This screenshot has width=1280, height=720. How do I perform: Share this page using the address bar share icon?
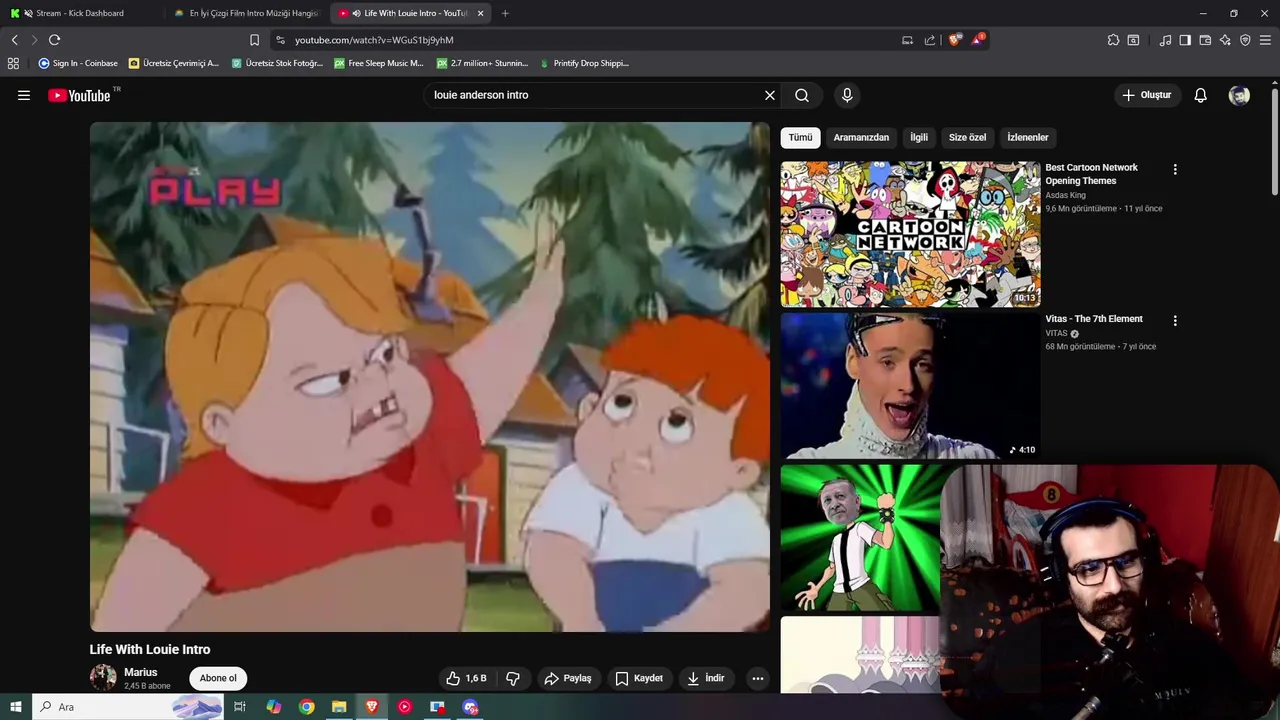[x=930, y=40]
